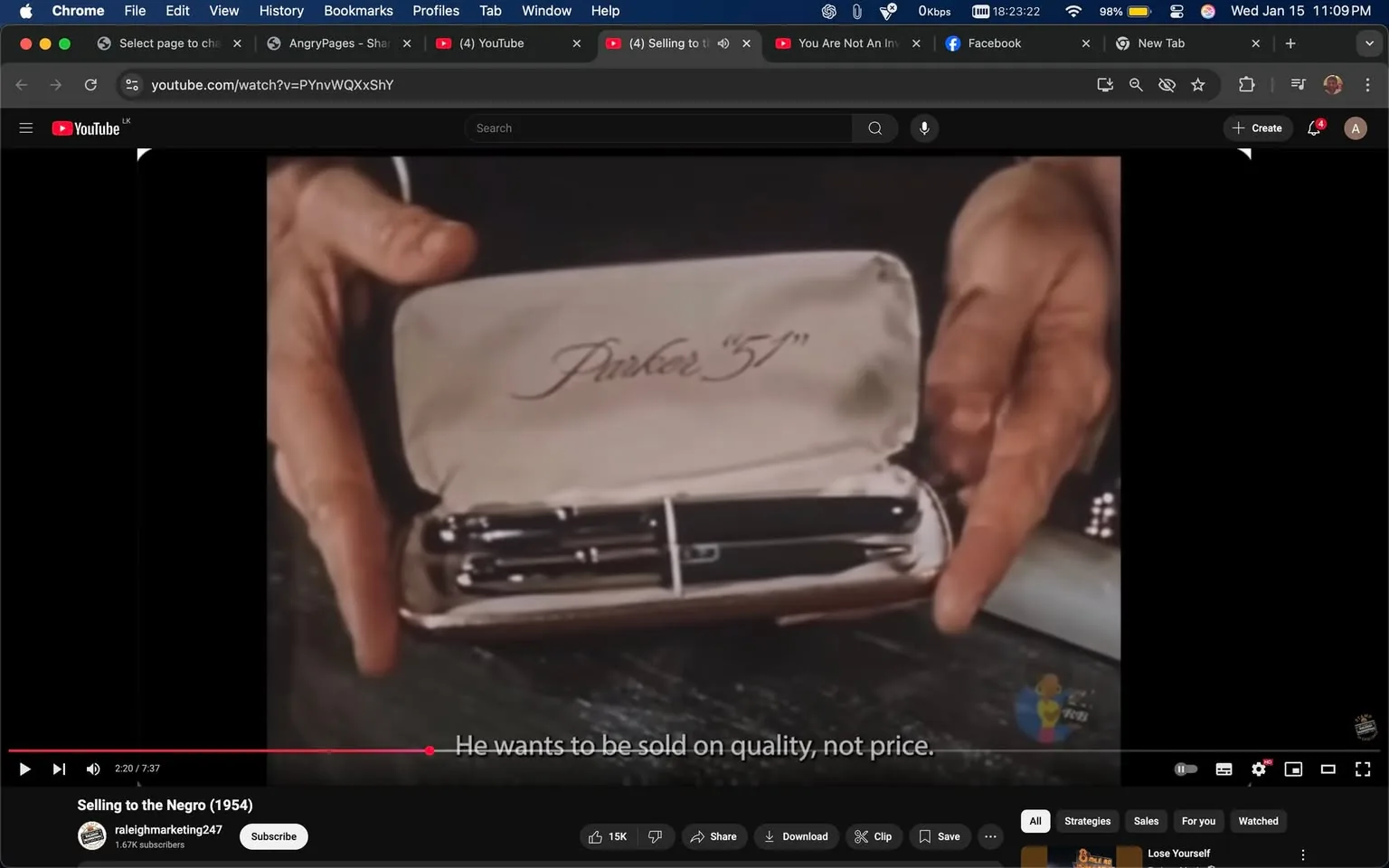
Task: Enter fullscreen playback
Action: (1362, 769)
